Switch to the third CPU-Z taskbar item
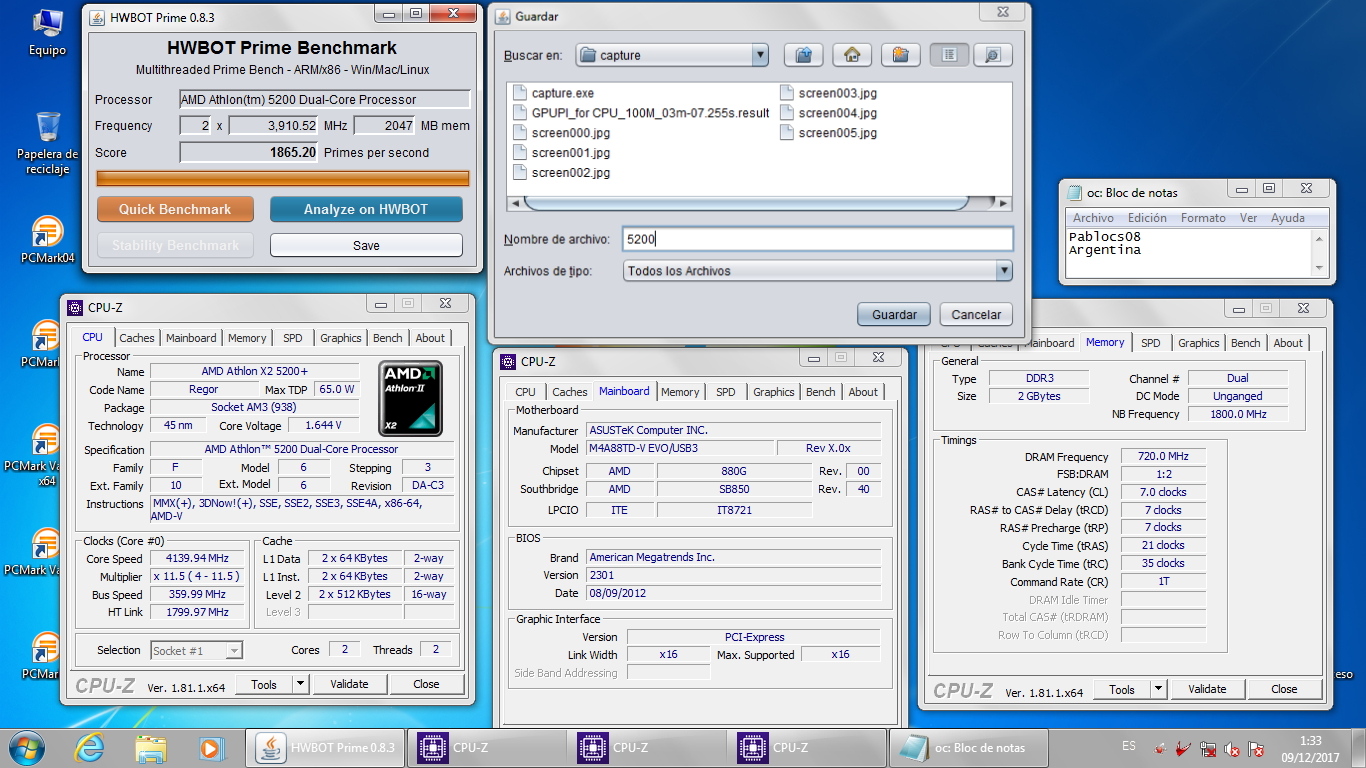1366x768 pixels. pos(806,747)
